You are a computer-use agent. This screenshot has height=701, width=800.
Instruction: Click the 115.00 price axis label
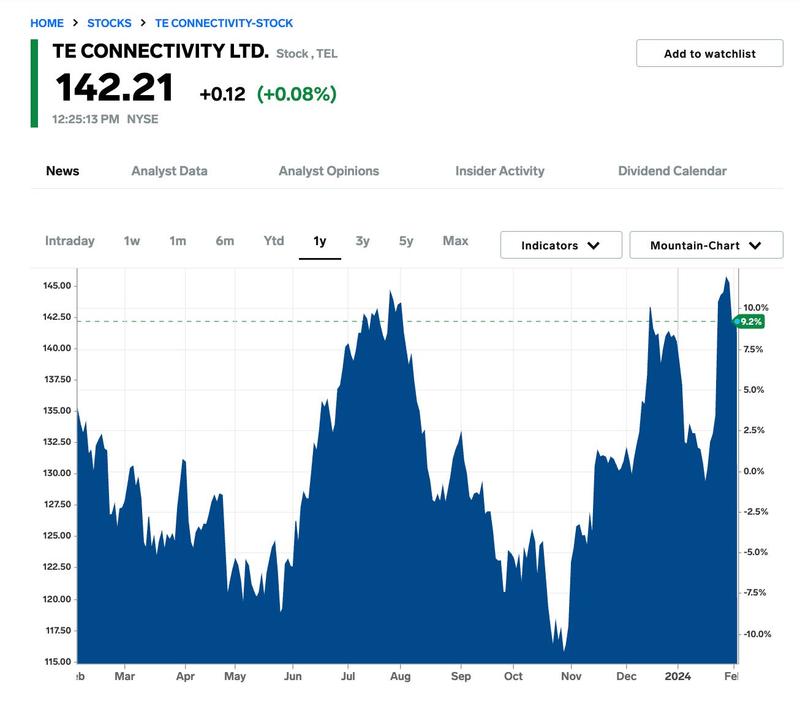(58, 662)
